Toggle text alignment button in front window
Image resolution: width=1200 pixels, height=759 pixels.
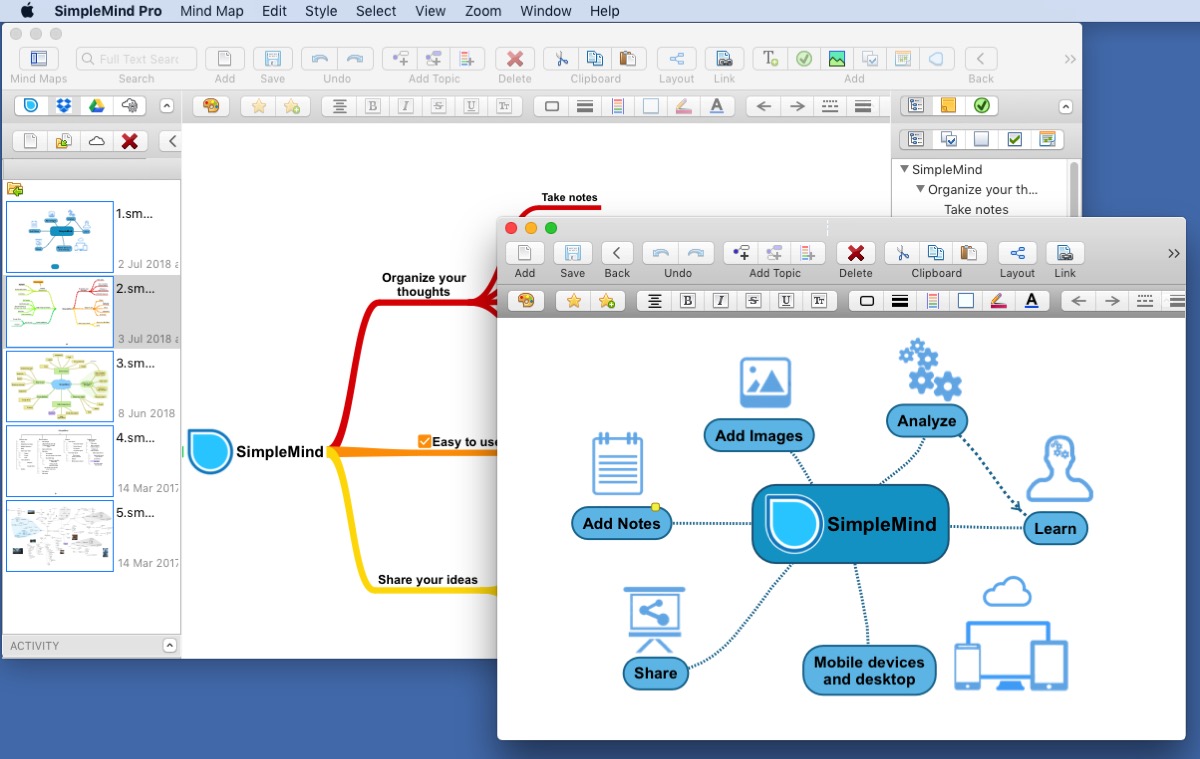click(654, 300)
